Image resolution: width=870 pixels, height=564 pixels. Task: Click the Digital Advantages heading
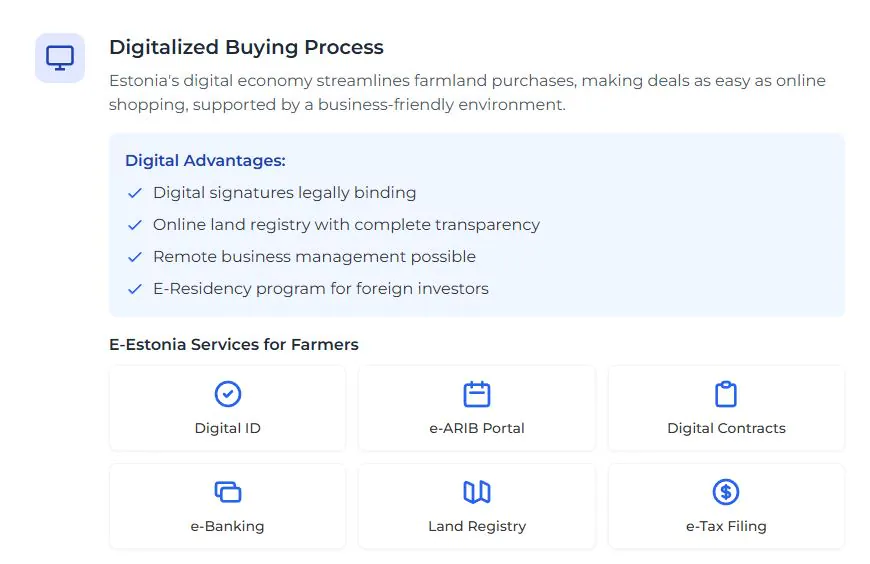205,160
